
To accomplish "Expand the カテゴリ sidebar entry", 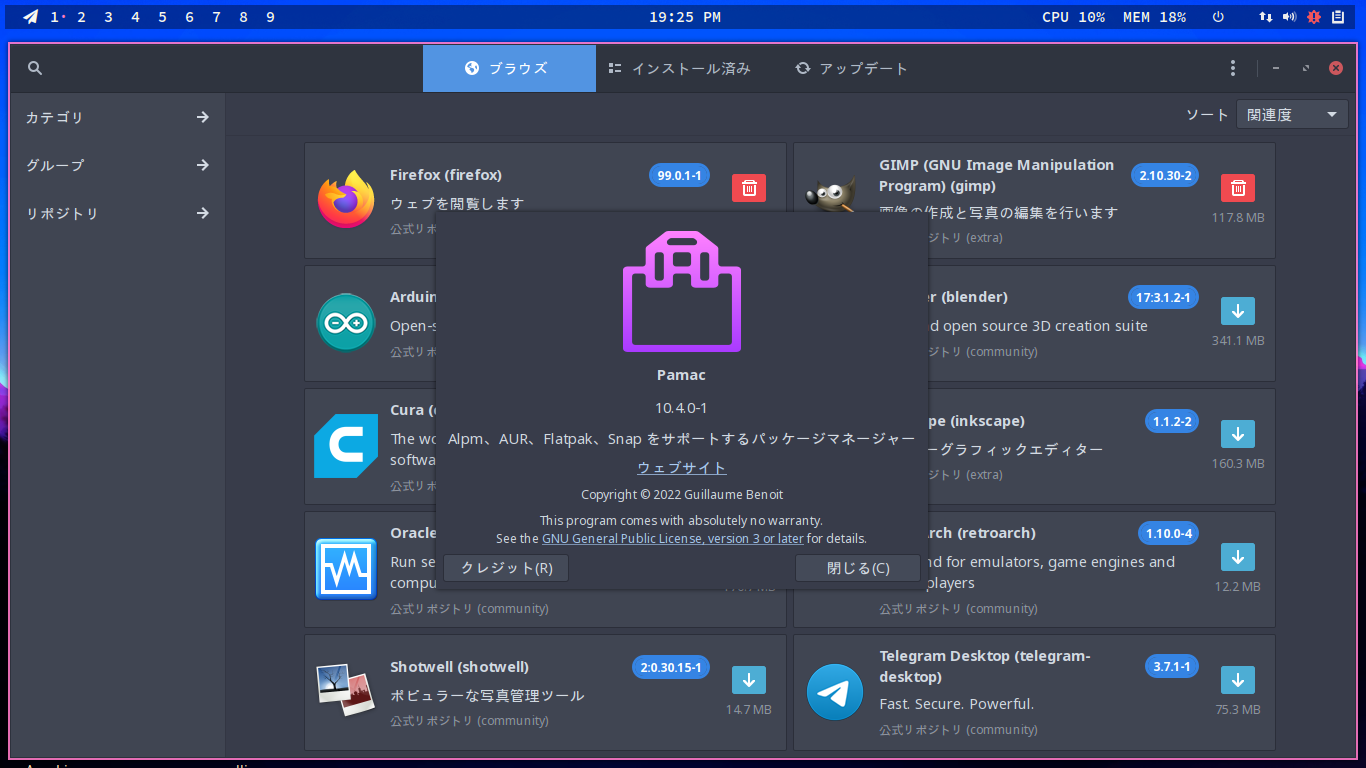I will coord(118,117).
